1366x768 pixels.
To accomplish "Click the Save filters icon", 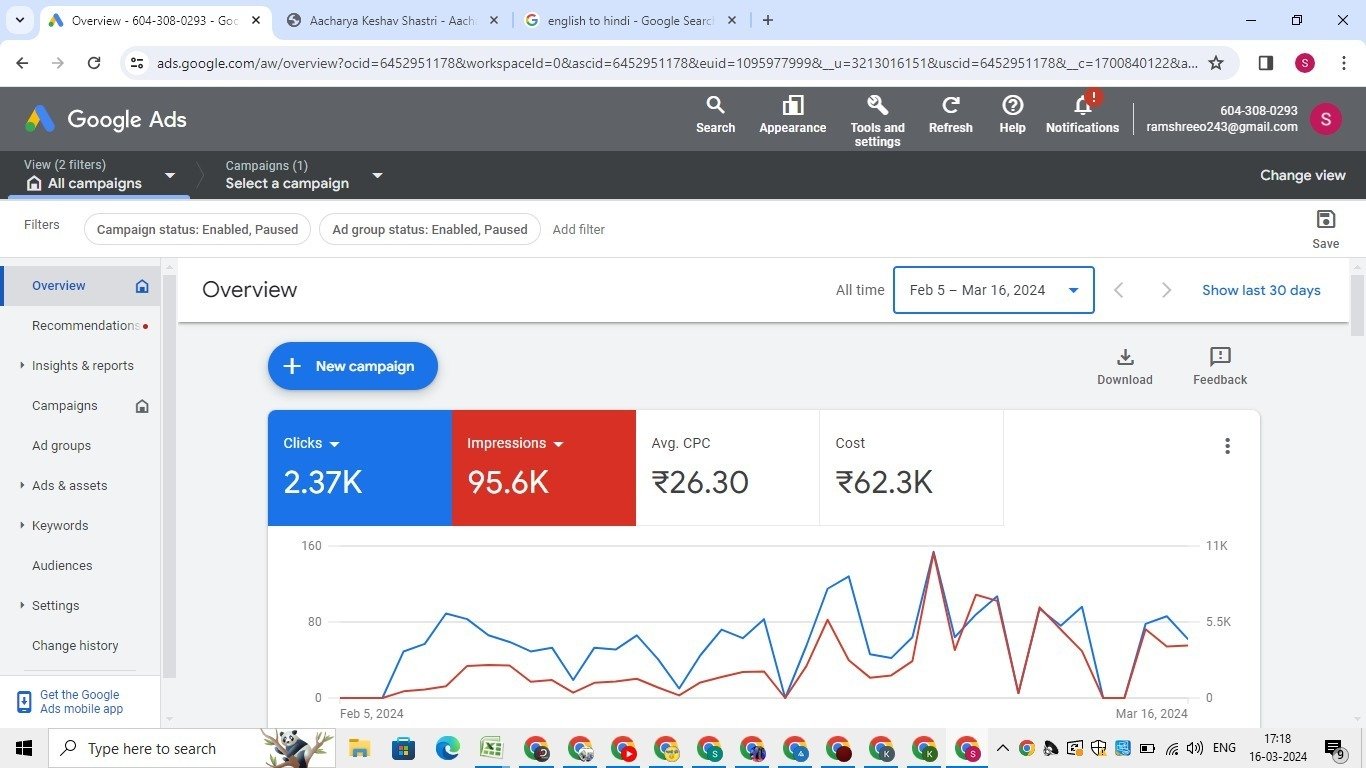I will pos(1325,221).
